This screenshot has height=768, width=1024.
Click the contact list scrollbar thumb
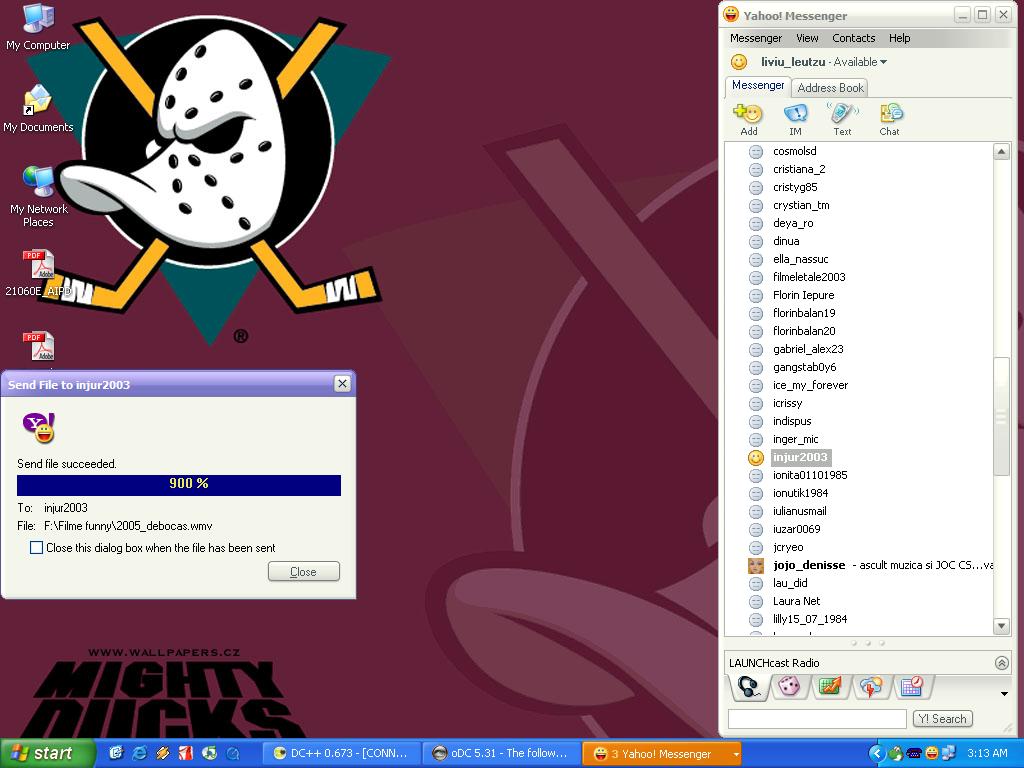click(x=1001, y=416)
